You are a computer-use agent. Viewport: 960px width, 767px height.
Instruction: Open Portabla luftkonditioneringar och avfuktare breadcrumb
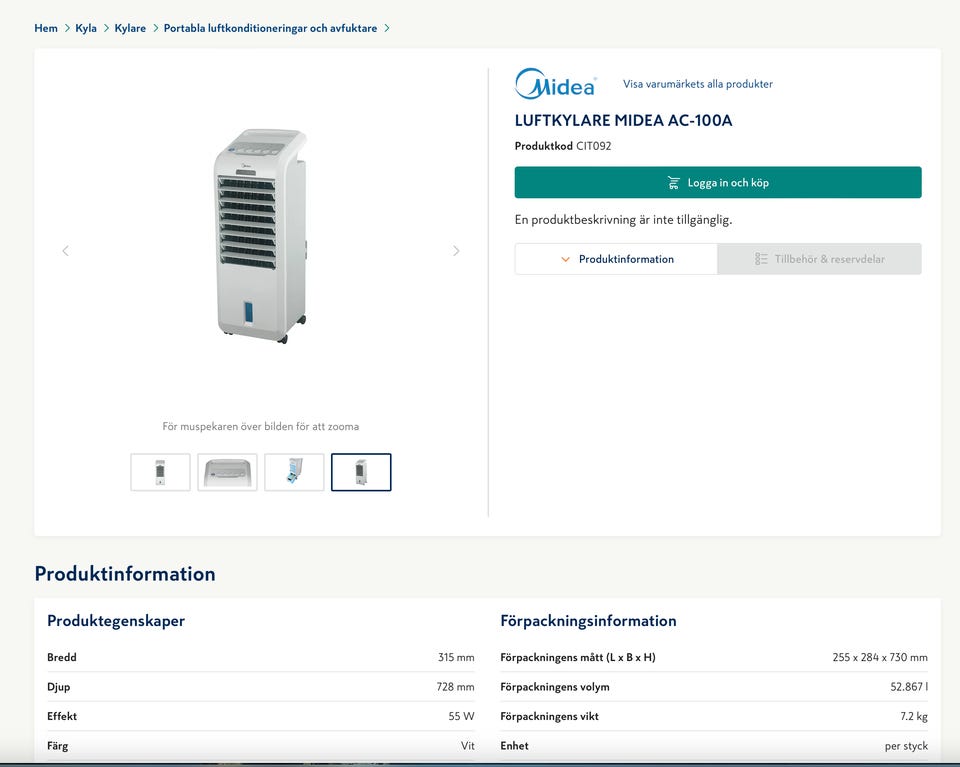pos(270,28)
